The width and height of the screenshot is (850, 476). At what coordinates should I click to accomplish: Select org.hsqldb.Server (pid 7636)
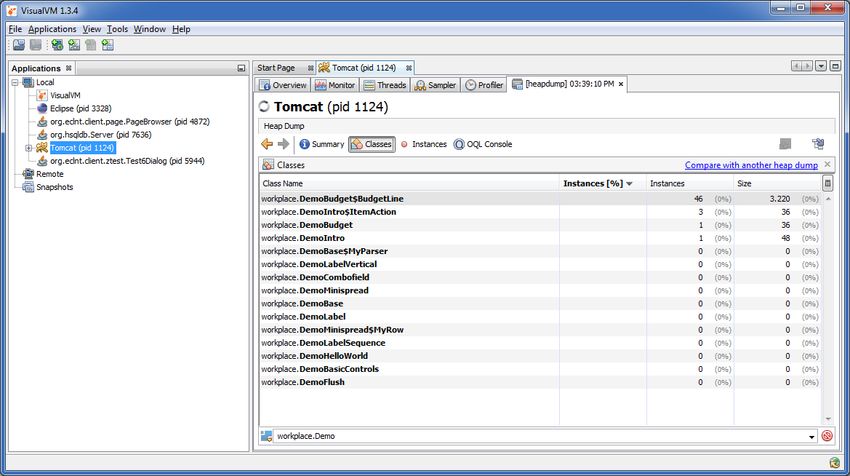[101, 134]
